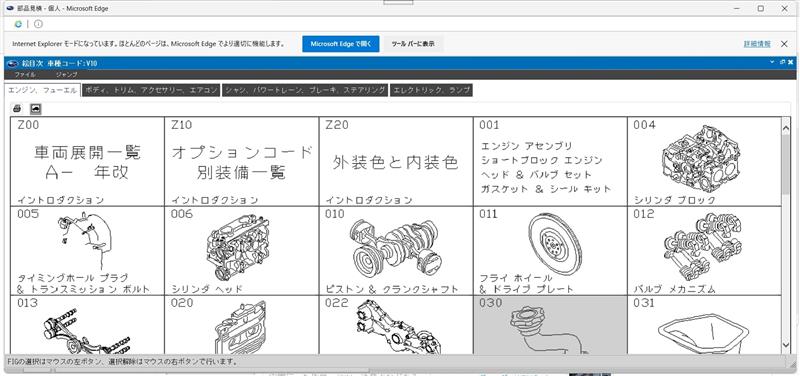Open the Z20 外装色と内装色 cell
800x376 pixels.
pyautogui.click(x=396, y=162)
